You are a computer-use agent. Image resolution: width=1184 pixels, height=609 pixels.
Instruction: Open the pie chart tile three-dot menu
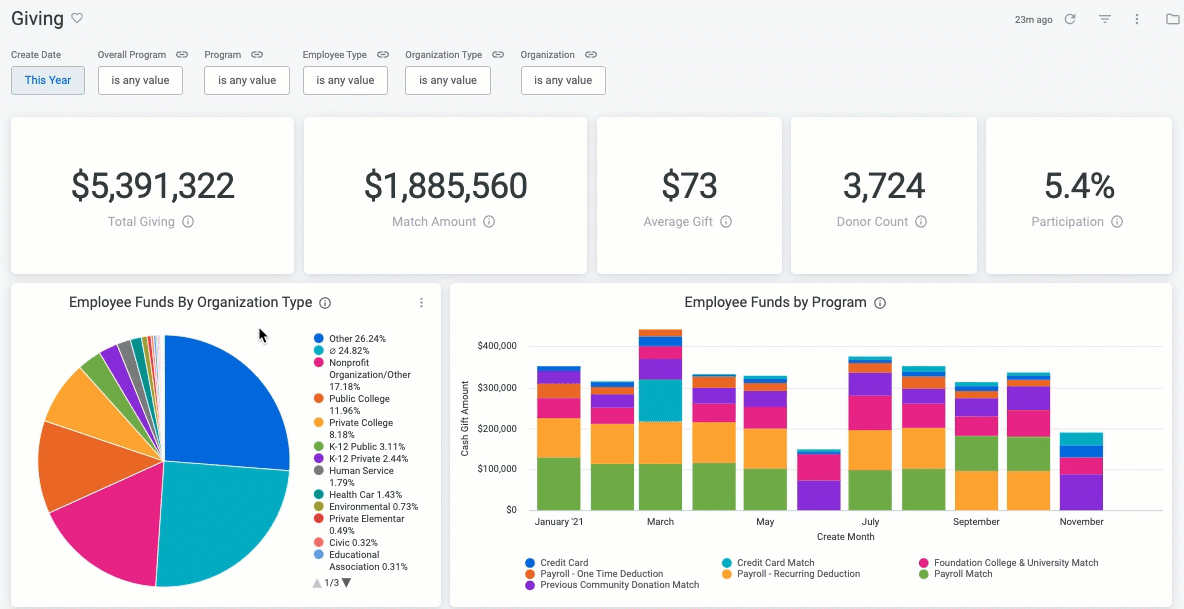pyautogui.click(x=421, y=303)
